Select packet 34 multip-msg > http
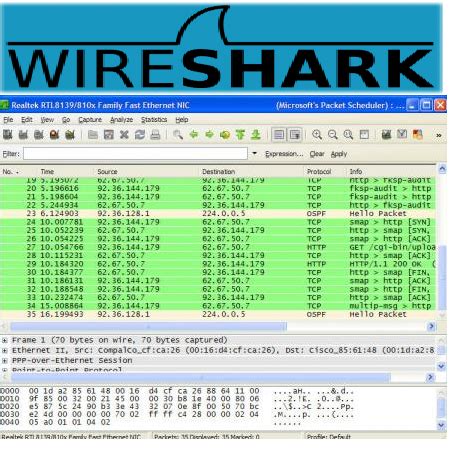Image resolution: width=451 pixels, height=455 pixels. click(x=217, y=306)
